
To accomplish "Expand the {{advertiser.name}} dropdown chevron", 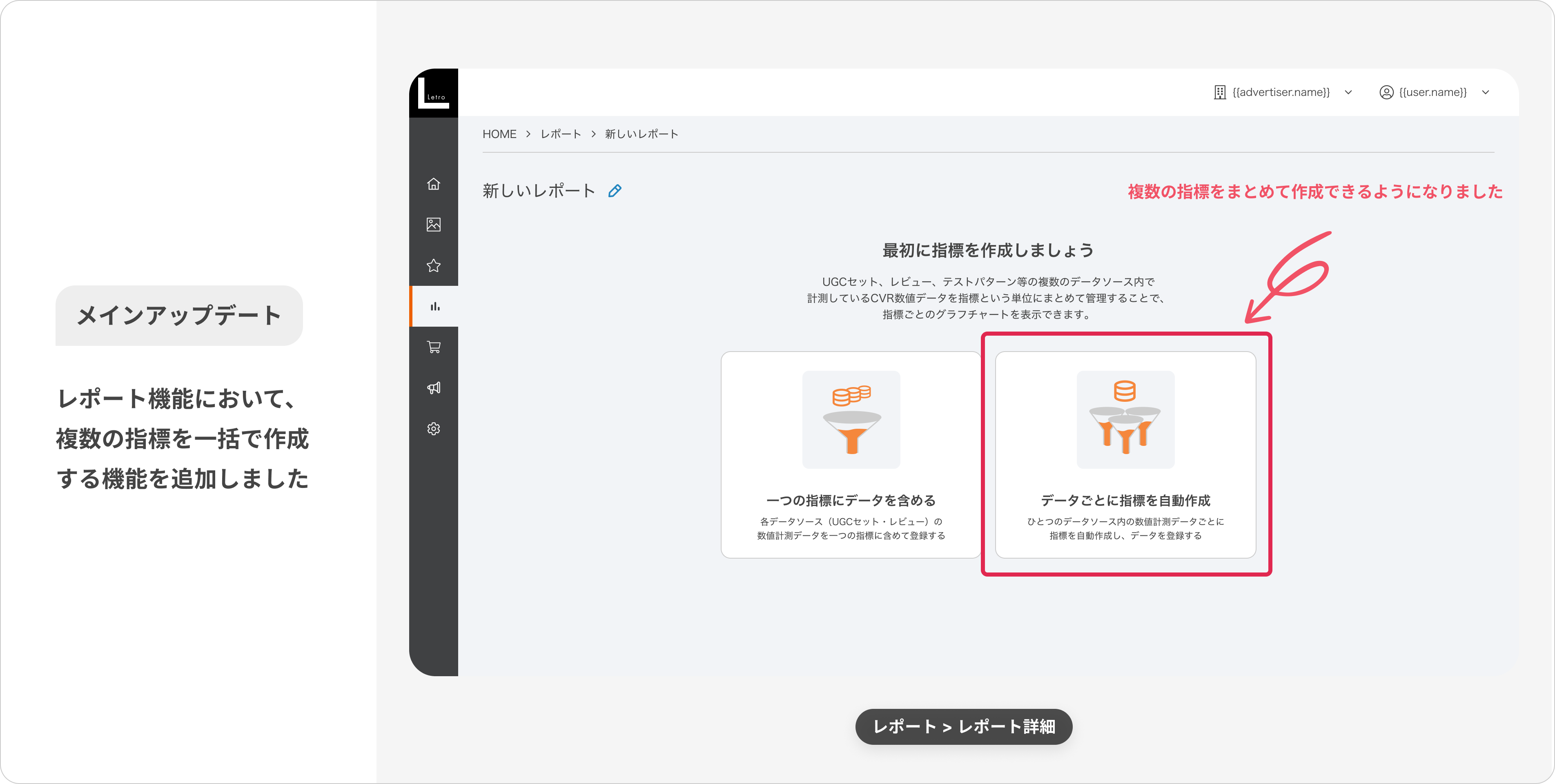I will pyautogui.click(x=1348, y=92).
